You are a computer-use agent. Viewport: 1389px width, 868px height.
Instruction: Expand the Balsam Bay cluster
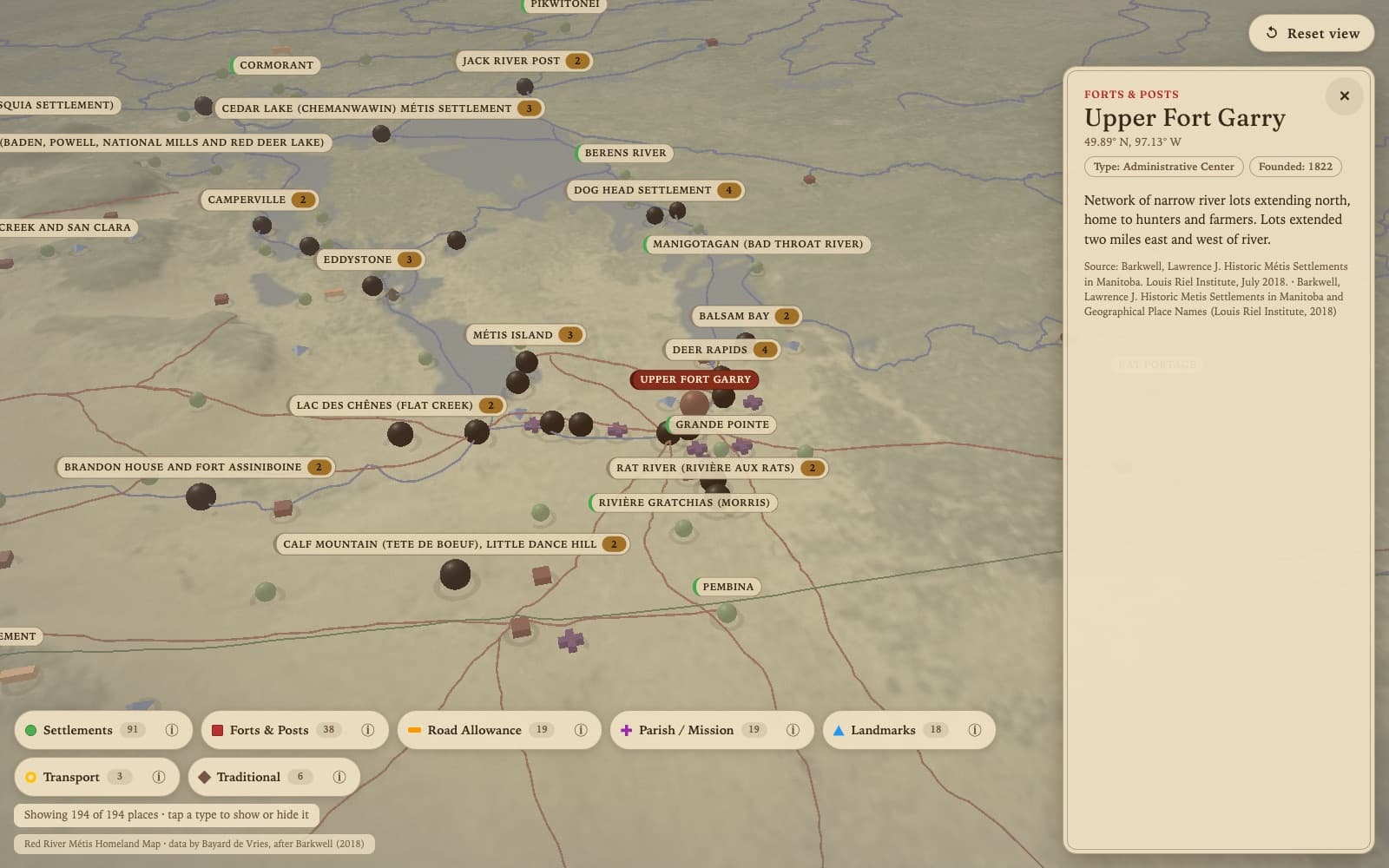pos(747,316)
